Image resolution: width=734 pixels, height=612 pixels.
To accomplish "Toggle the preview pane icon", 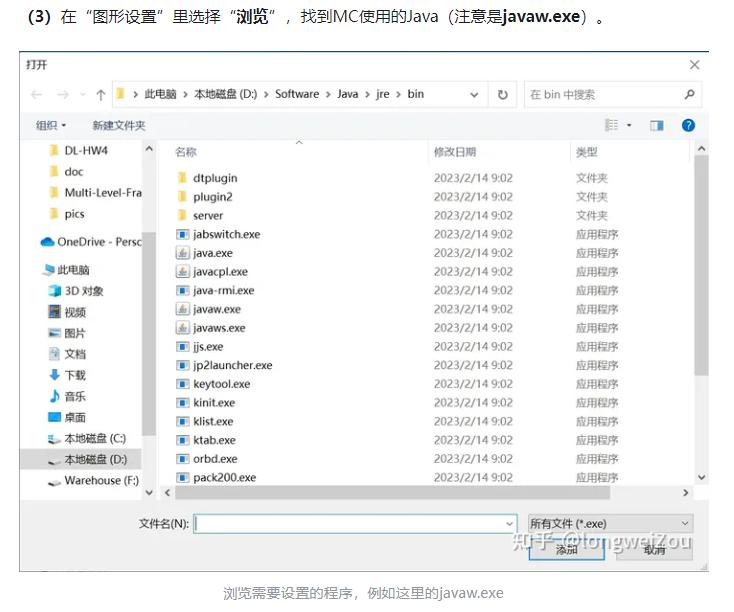I will 657,125.
